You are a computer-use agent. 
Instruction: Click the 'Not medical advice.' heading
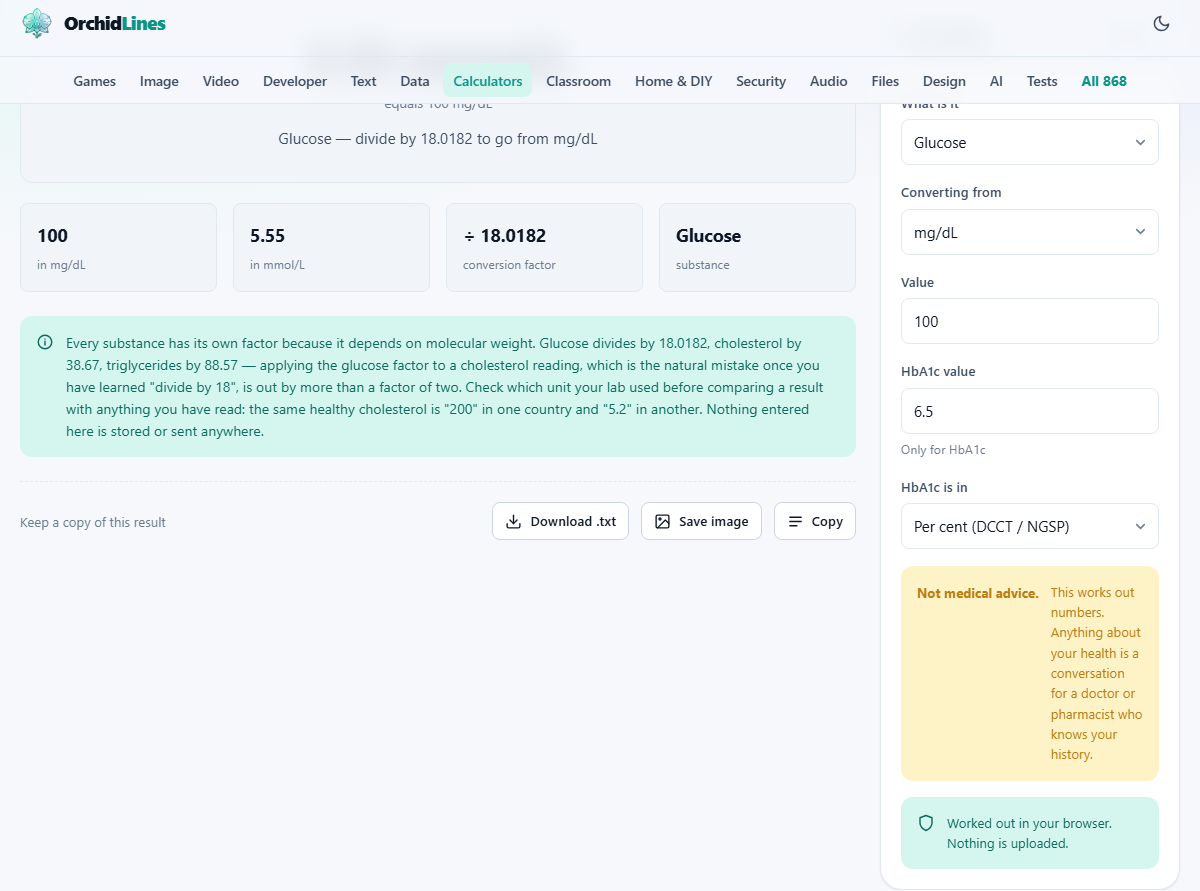pos(978,593)
